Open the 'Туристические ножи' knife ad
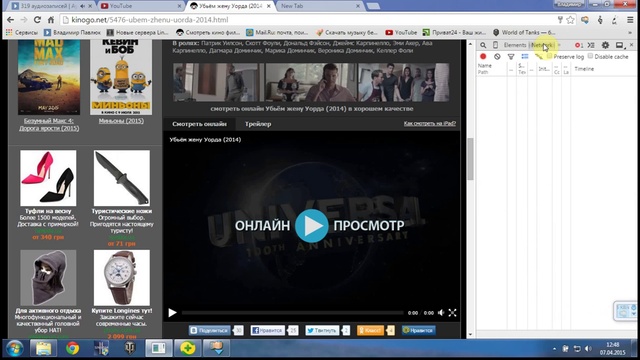The image size is (640, 360). 122,178
